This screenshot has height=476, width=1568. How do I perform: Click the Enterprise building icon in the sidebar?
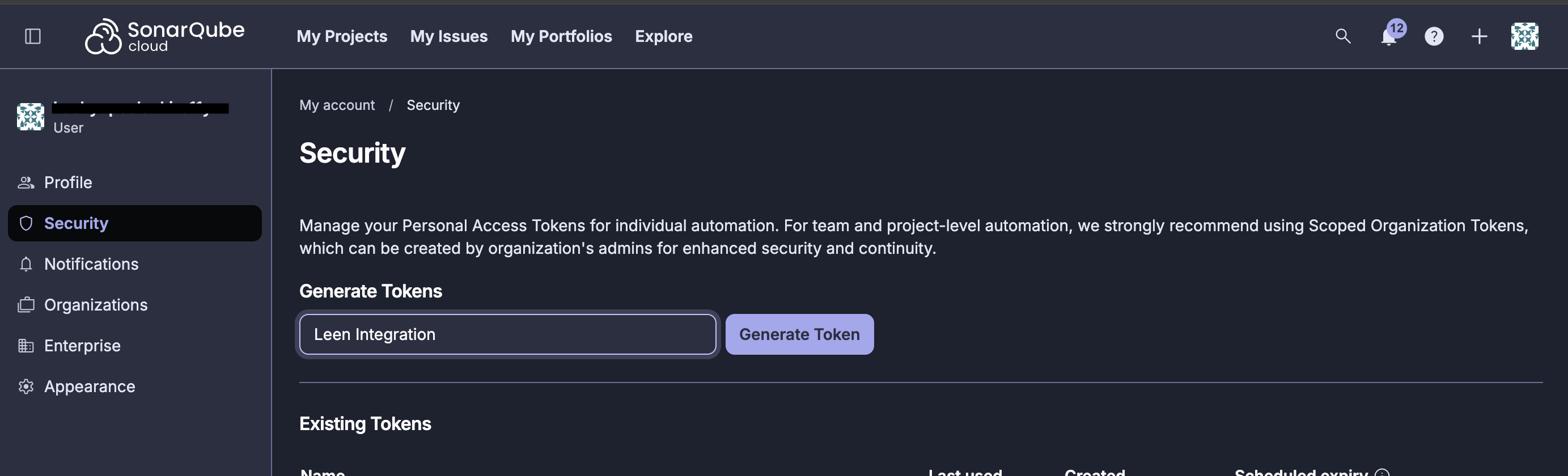pos(27,345)
